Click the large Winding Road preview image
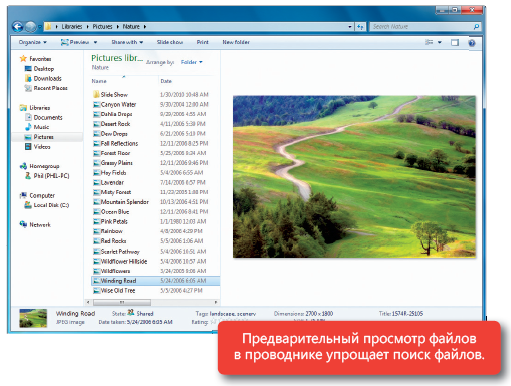This screenshot has width=511, height=386. (354, 177)
